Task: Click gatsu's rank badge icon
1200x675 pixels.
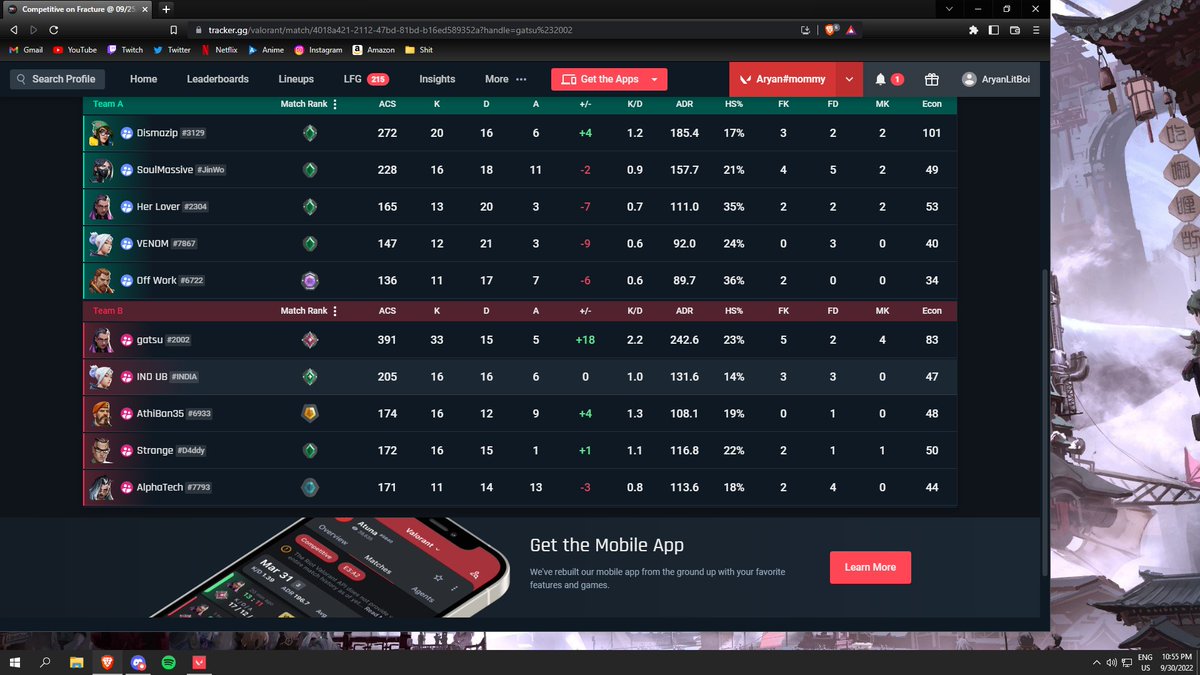Action: point(310,340)
